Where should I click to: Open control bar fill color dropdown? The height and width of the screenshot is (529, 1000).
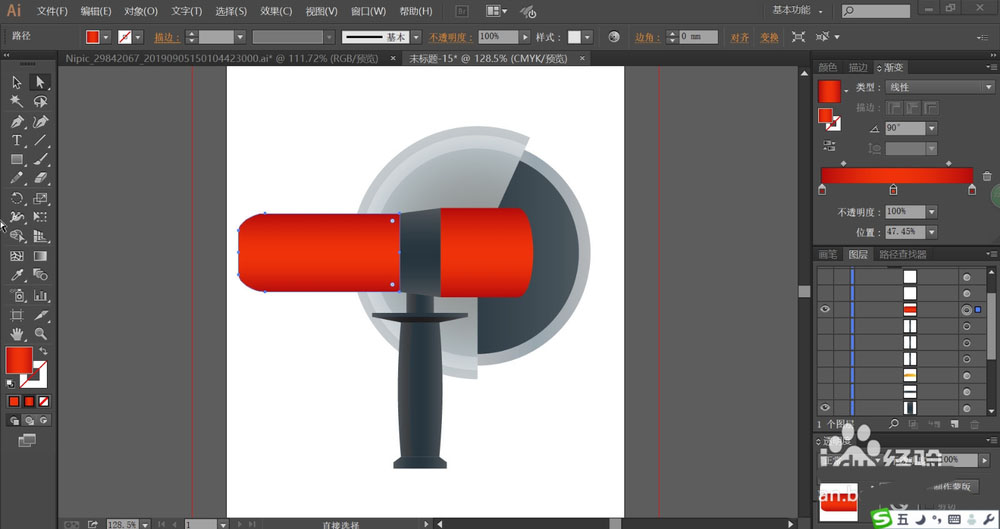106,37
